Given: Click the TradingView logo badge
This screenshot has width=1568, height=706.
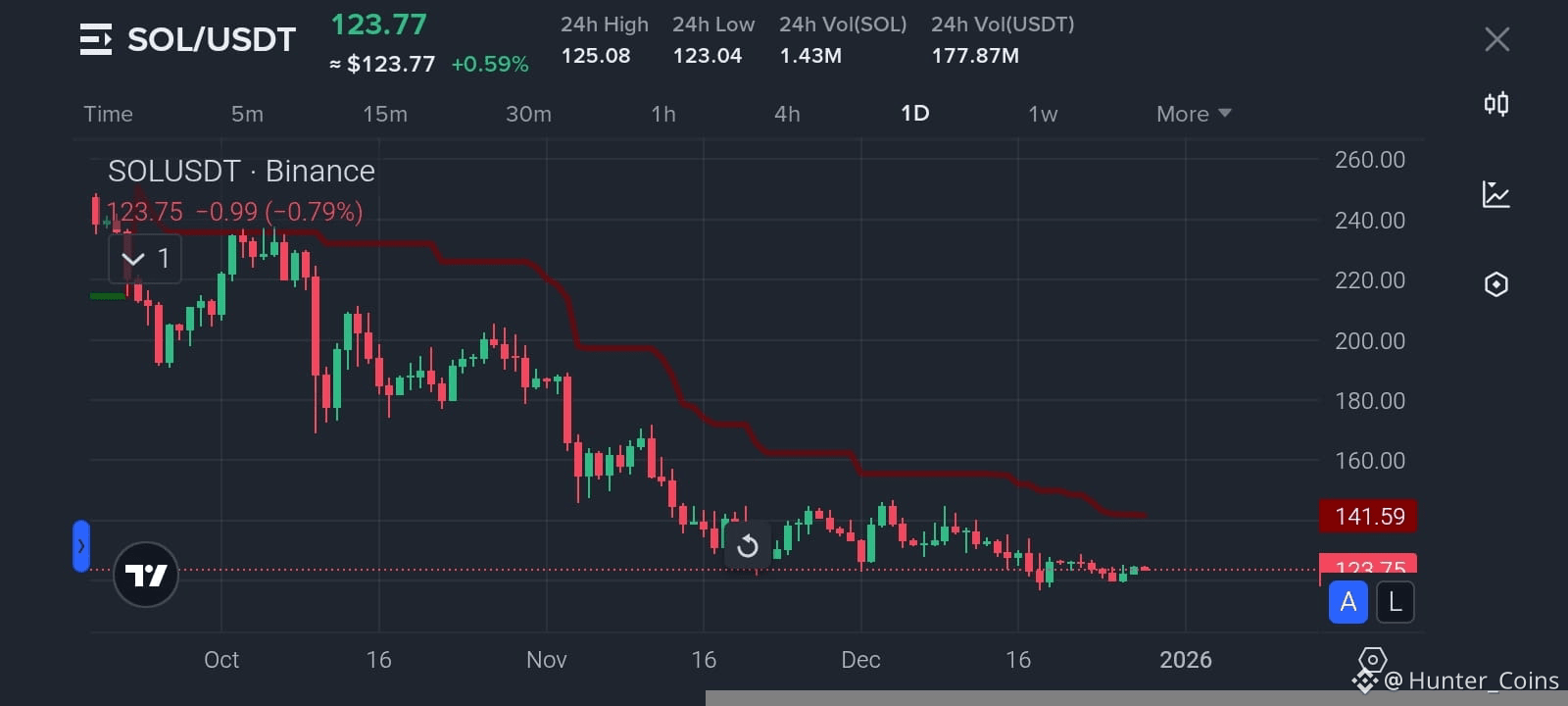Looking at the screenshot, I should click(x=146, y=575).
